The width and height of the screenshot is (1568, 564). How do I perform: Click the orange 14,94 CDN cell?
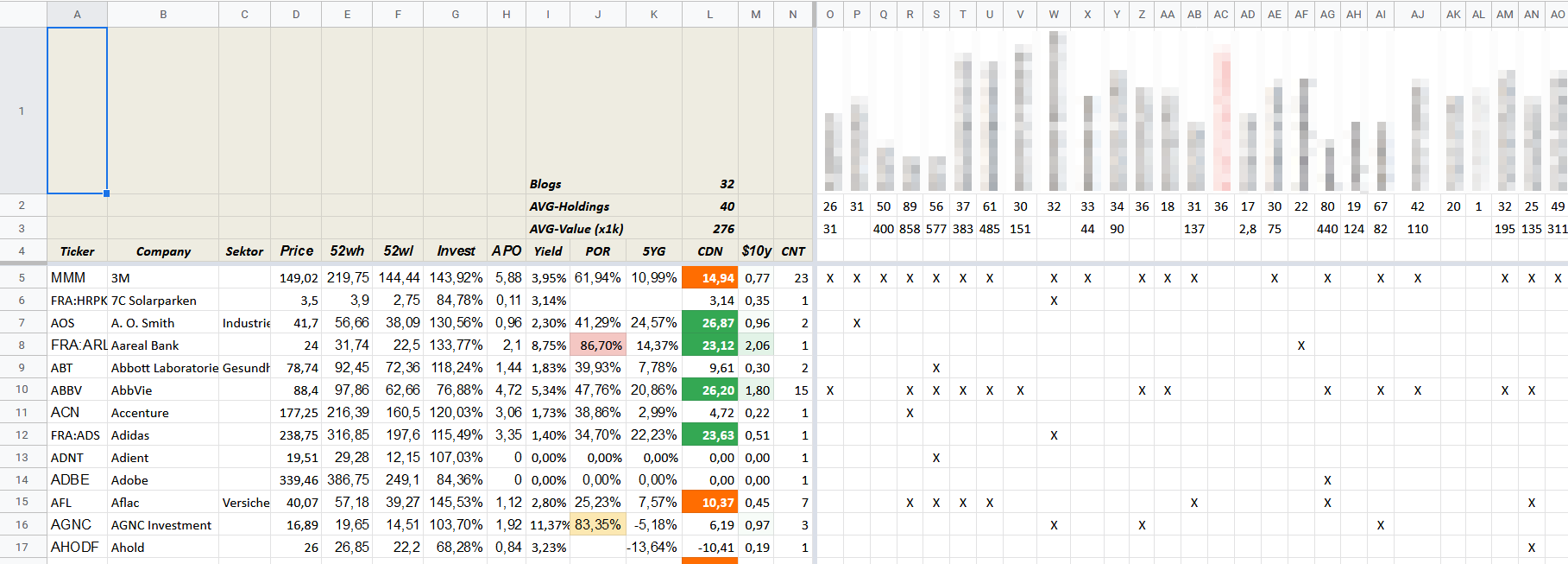pyautogui.click(x=710, y=278)
